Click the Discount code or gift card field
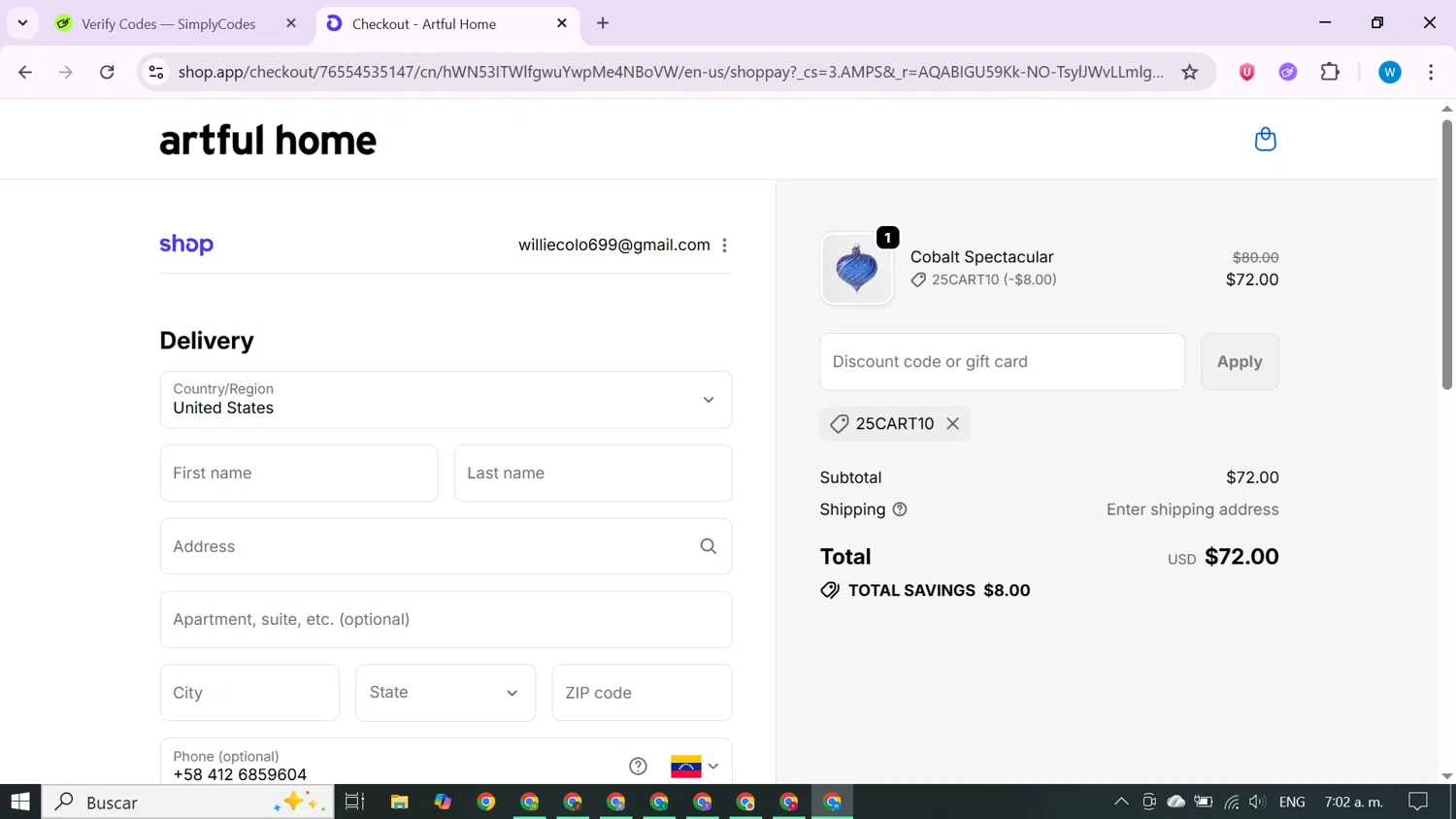Viewport: 1456px width, 819px height. click(x=1002, y=362)
